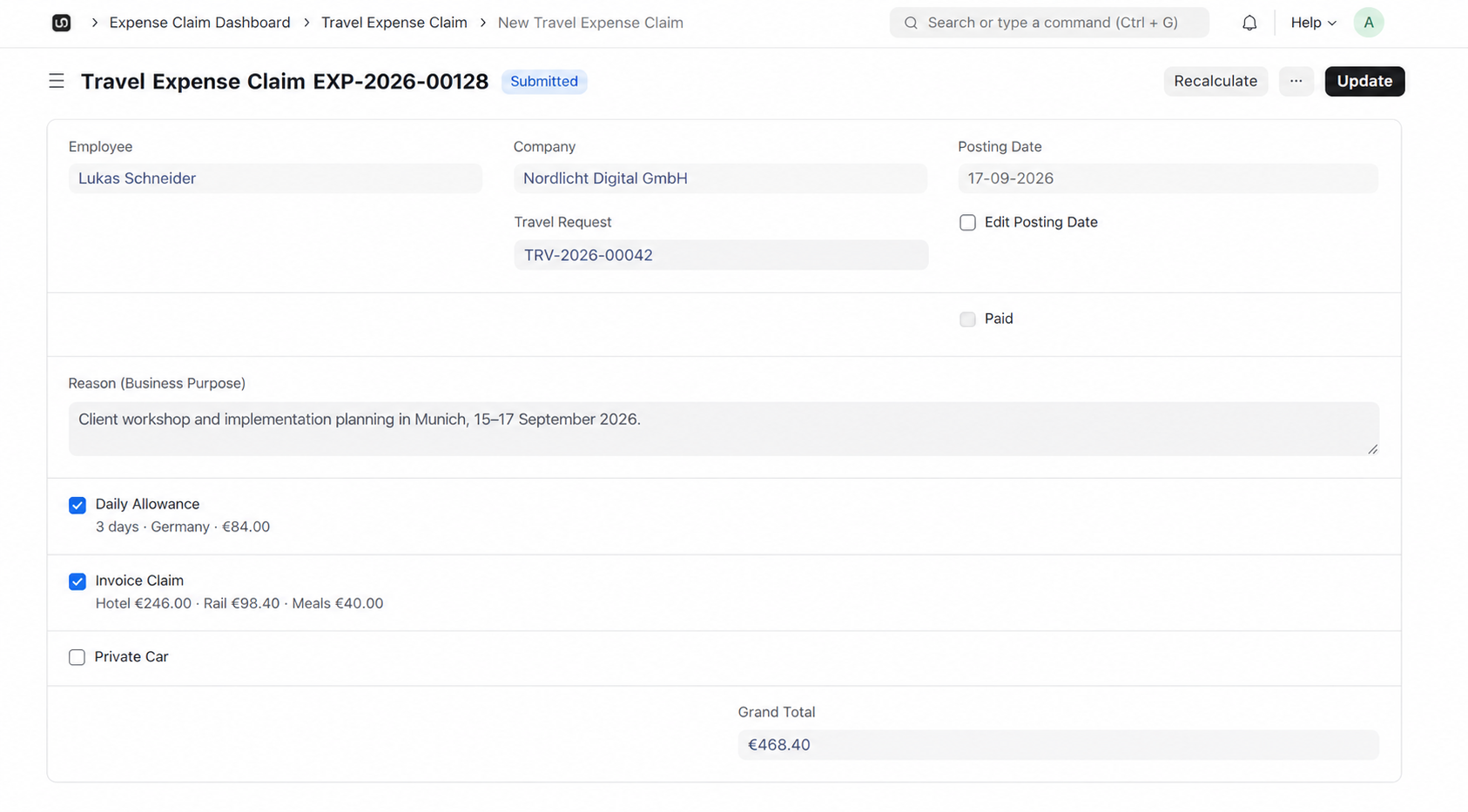
Task: Focus the search or command bar
Action: [x=1049, y=23]
